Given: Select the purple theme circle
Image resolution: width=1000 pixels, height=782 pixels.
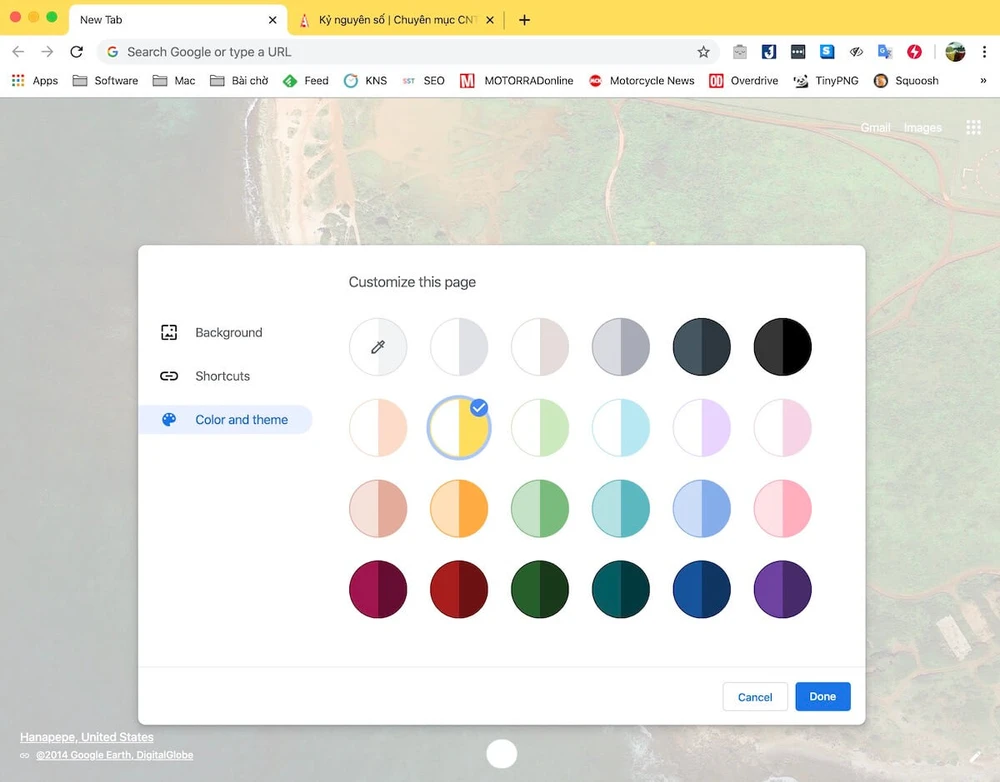Looking at the screenshot, I should coord(783,589).
